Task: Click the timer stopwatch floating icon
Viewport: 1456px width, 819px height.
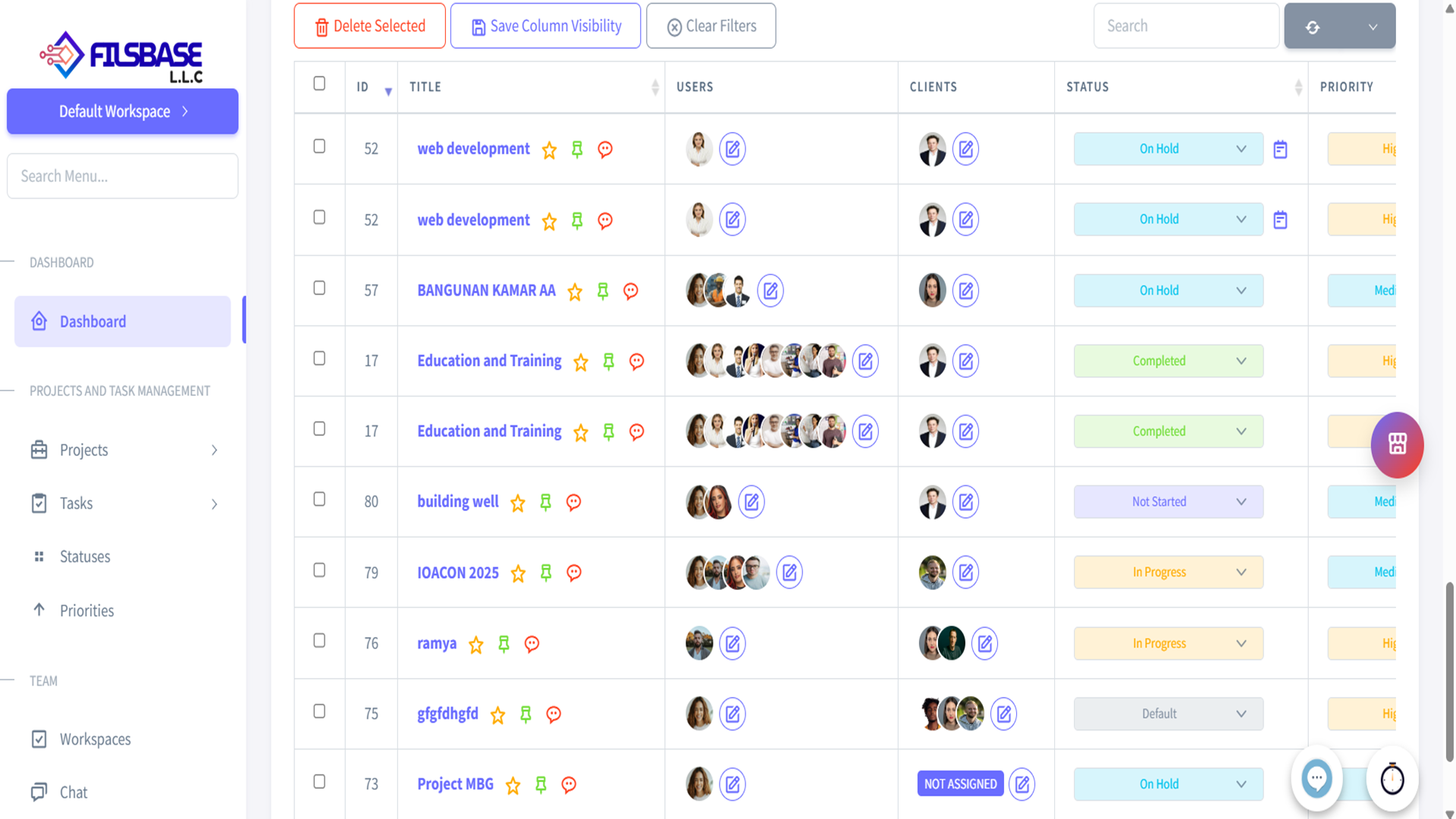Action: point(1392,779)
